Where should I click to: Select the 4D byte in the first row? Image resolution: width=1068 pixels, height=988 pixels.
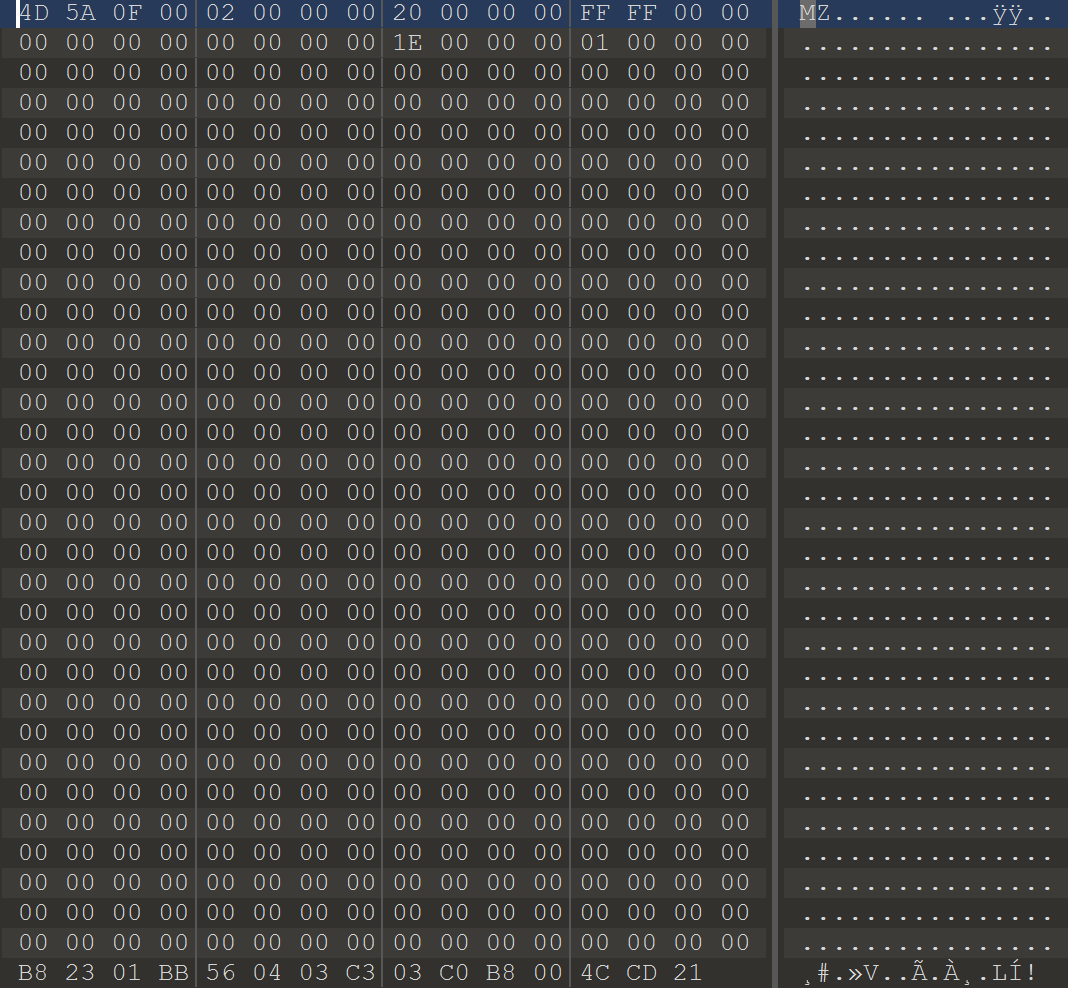[x=33, y=13]
